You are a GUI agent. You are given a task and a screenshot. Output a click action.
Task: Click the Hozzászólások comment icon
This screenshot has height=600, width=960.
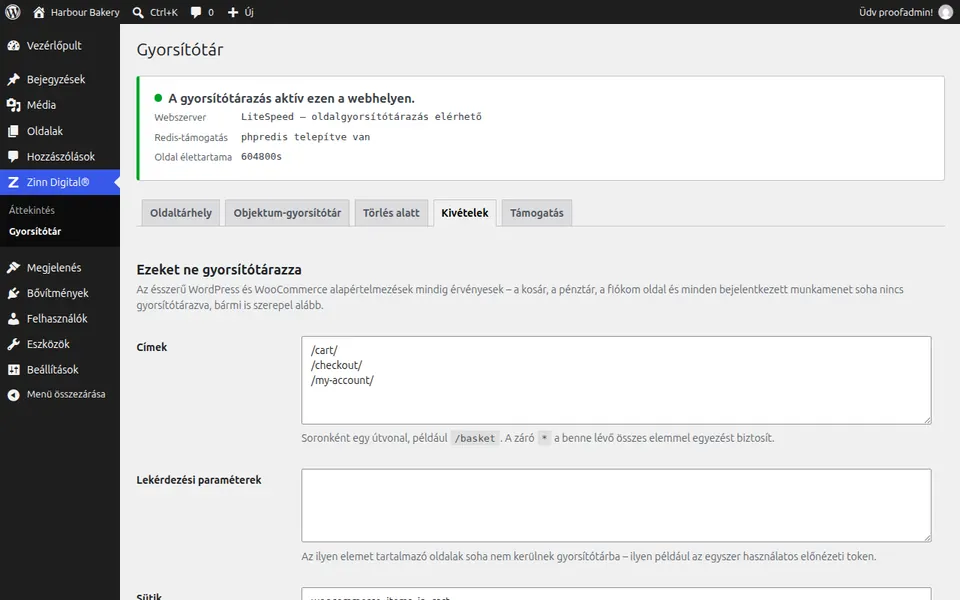[x=13, y=157]
